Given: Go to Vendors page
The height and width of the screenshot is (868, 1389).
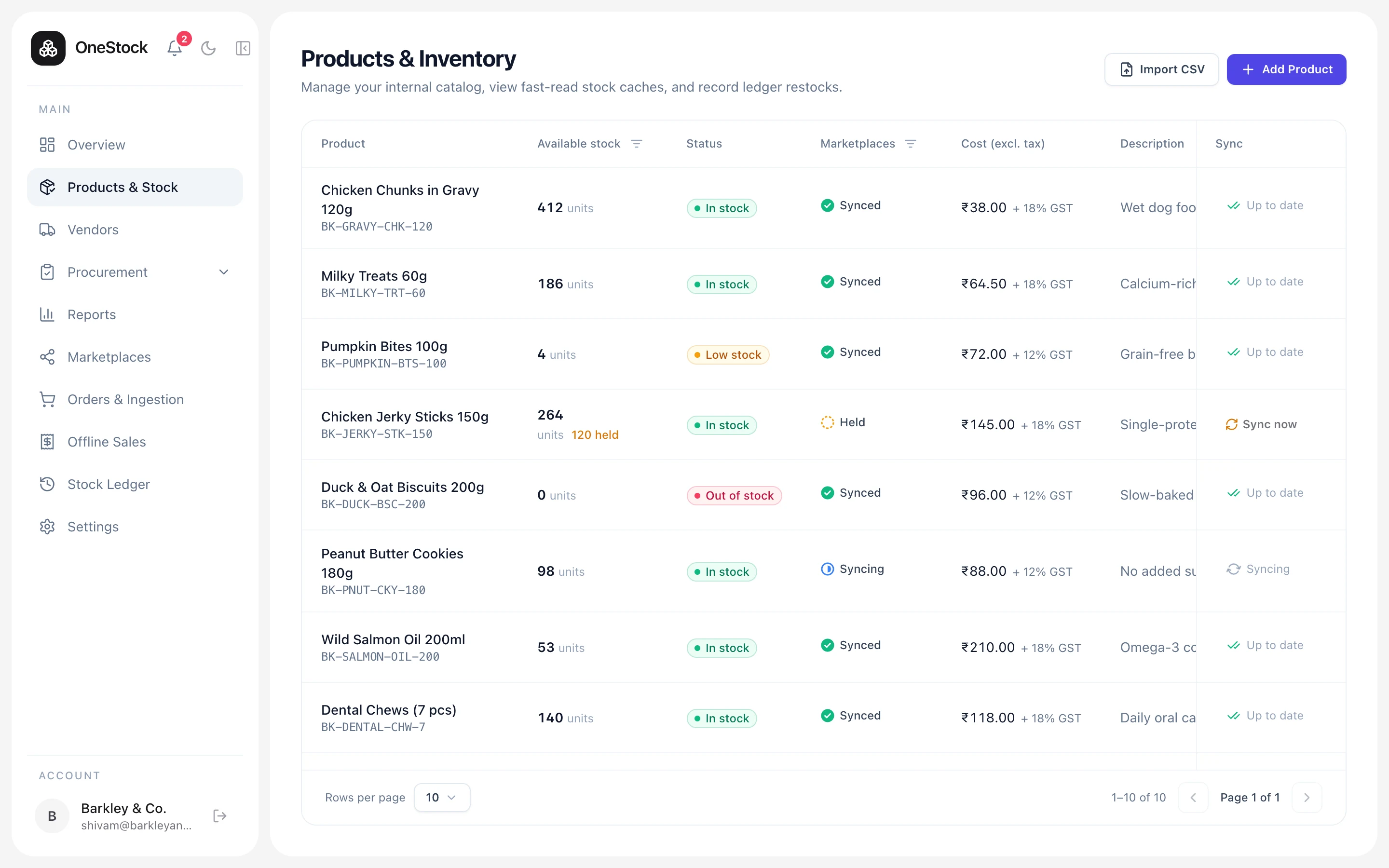Looking at the screenshot, I should click(135, 230).
